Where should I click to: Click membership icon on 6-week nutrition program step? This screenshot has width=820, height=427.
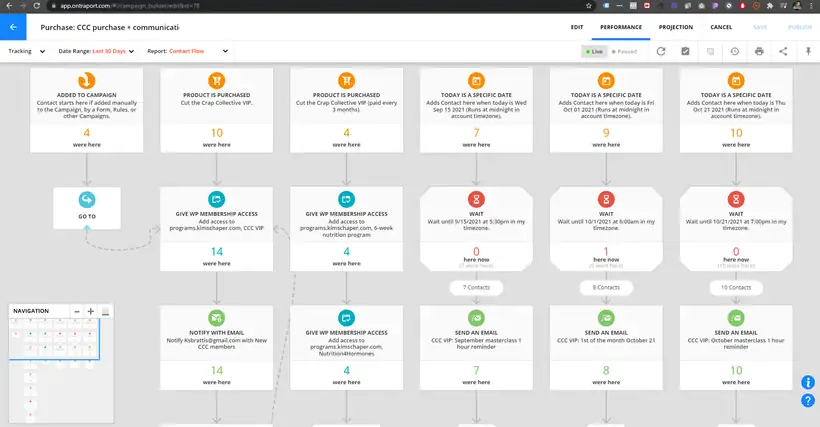346,199
